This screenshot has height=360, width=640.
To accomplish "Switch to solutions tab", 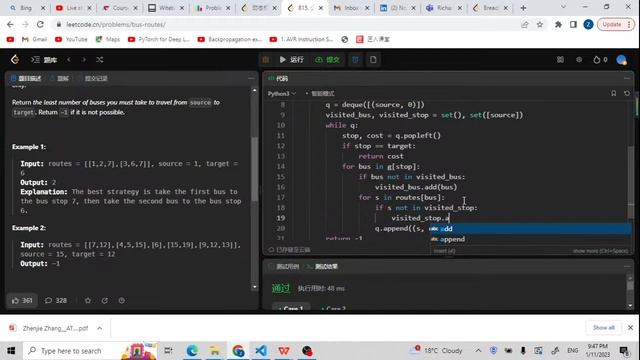I will click(60, 78).
